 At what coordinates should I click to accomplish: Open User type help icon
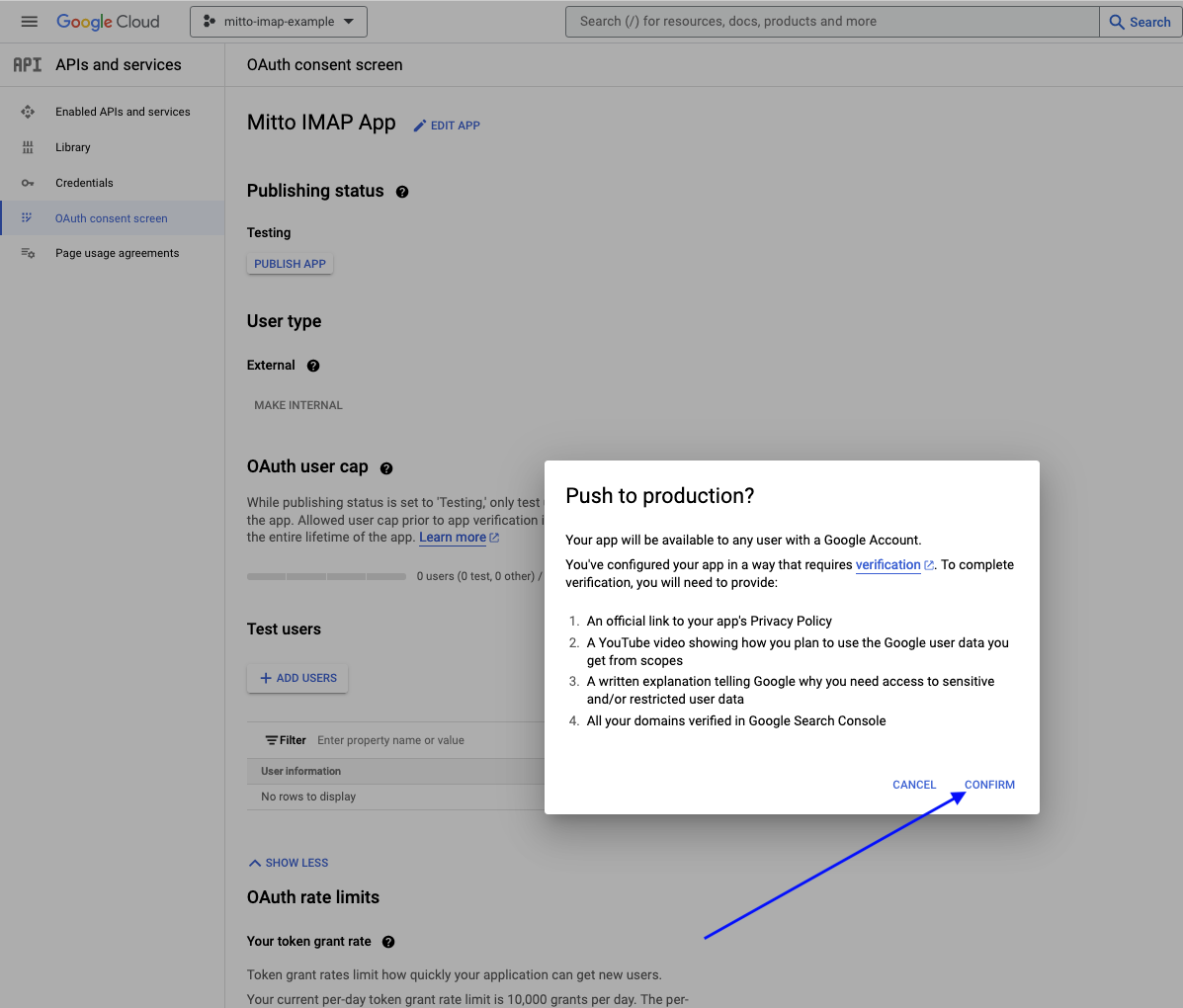pyautogui.click(x=313, y=366)
